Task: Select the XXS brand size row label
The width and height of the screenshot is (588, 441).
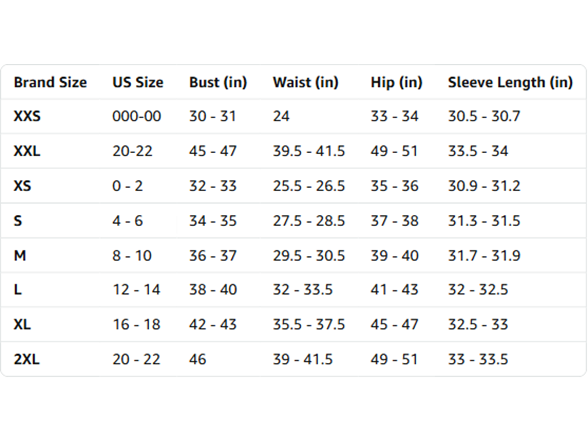Action: point(27,116)
